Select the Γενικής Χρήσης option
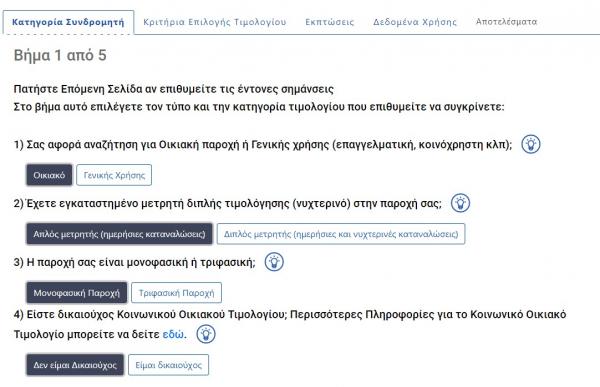 [x=114, y=175]
